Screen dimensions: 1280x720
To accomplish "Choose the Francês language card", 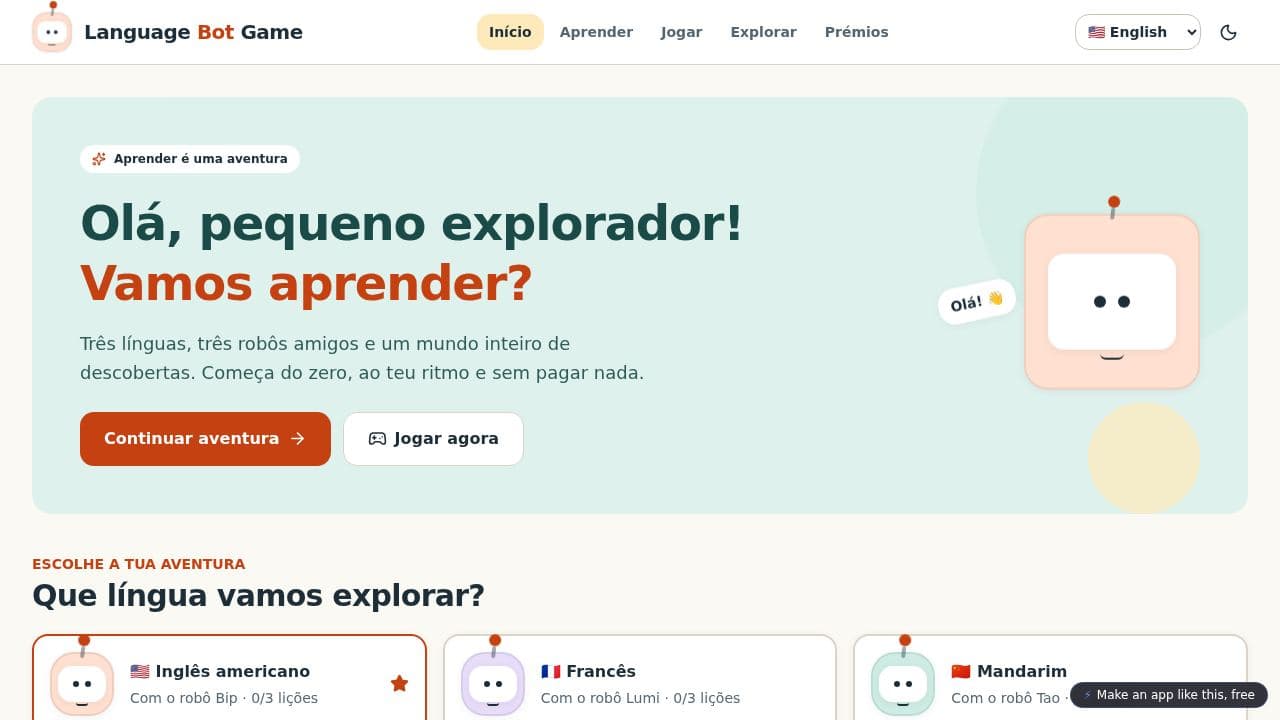I will tap(640, 678).
